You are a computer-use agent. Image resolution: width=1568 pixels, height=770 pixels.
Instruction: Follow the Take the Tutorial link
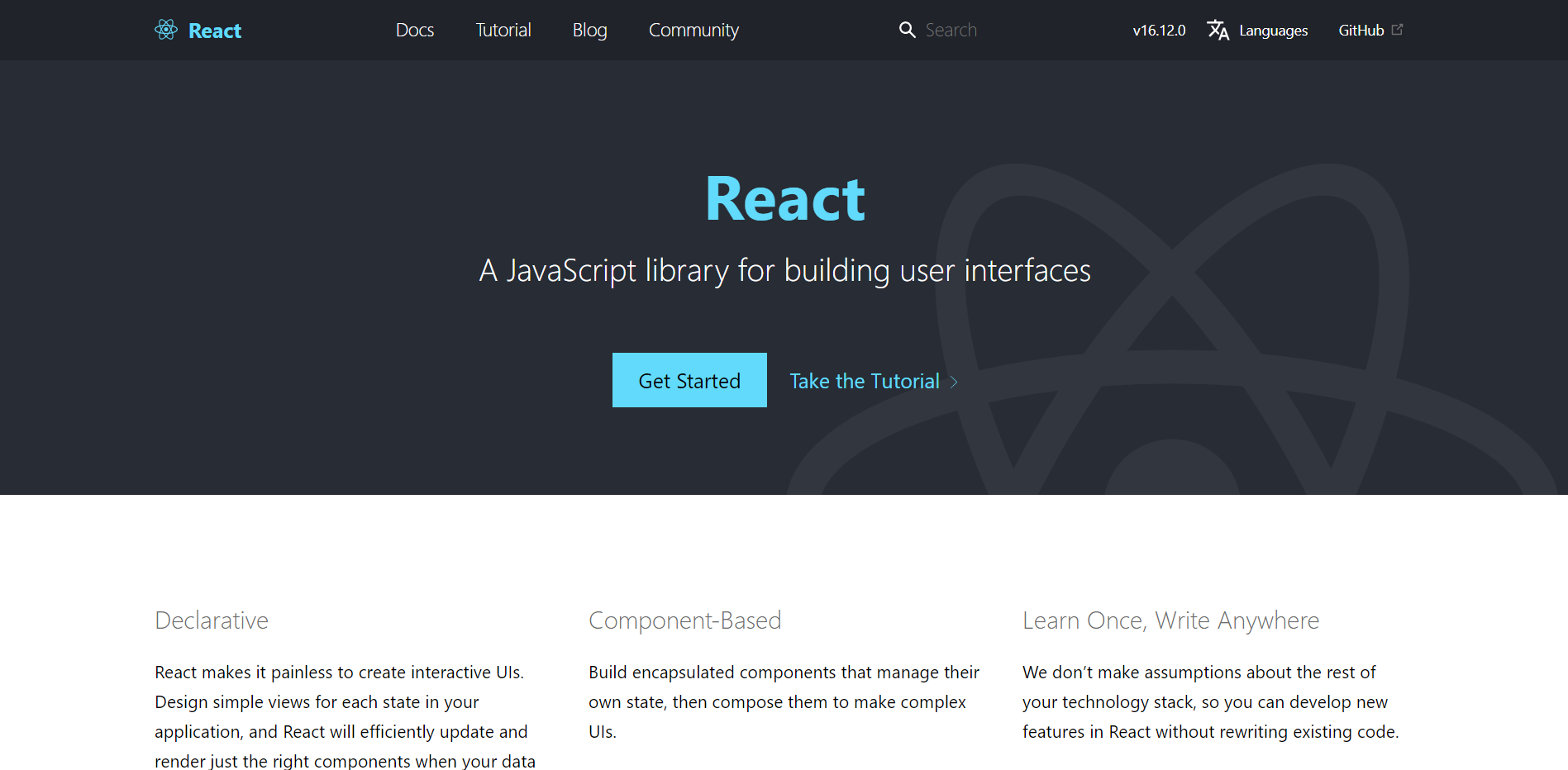(864, 381)
